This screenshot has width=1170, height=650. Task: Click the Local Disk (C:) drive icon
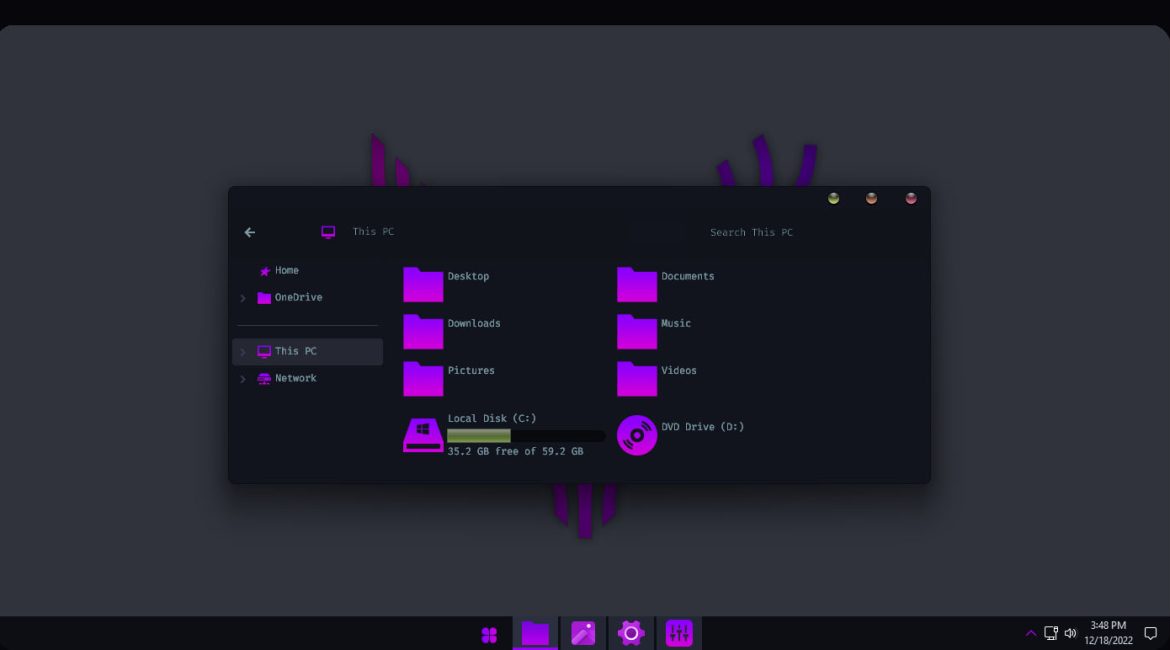[x=423, y=435]
